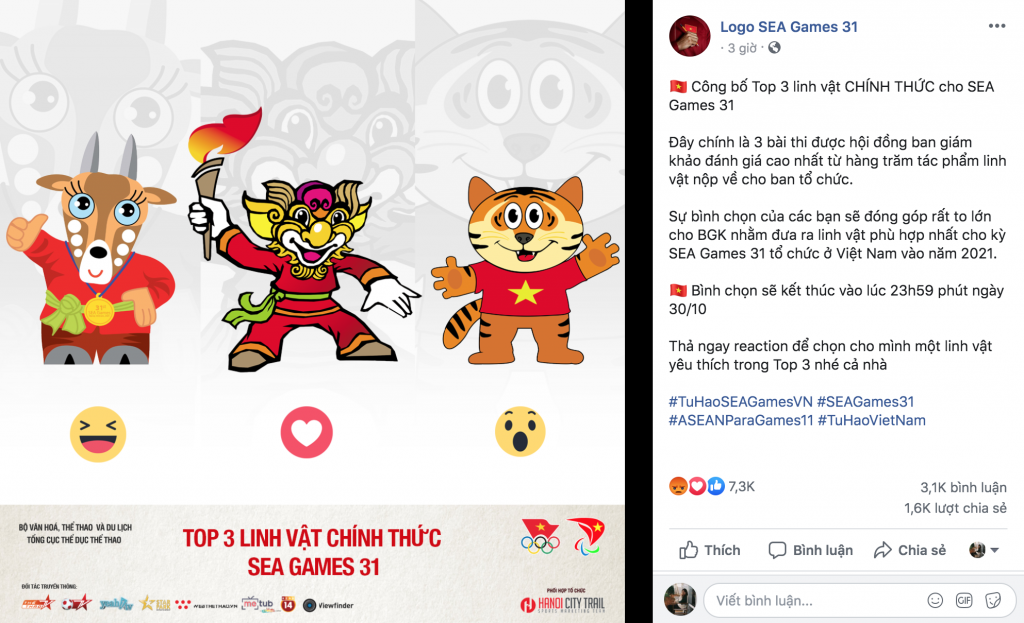Open hashtag #SEAGames31
1024x623 pixels.
865,402
